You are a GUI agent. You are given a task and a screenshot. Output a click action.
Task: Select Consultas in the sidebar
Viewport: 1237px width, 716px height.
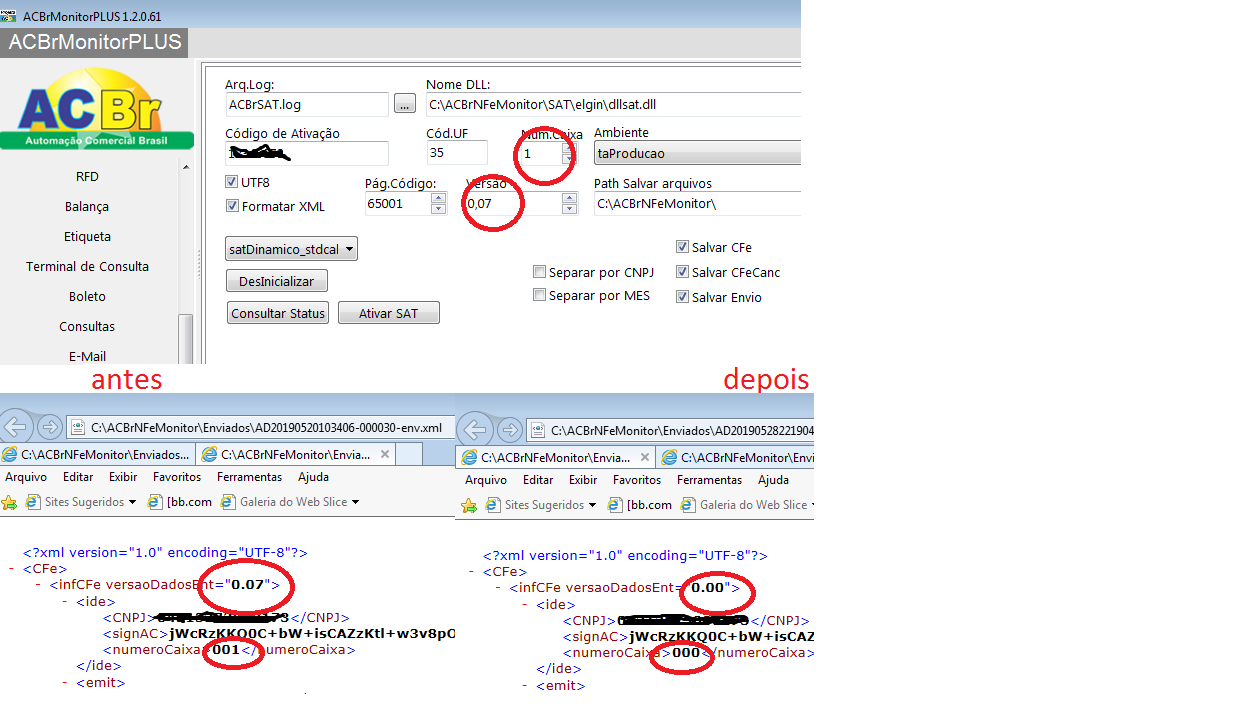(87, 327)
